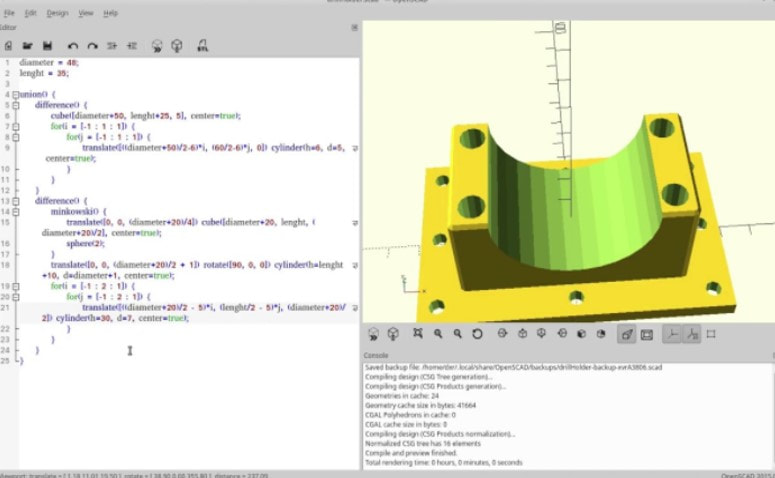The height and width of the screenshot is (478, 775).
Task: Click Reset View icon in viewport toolbar
Action: pyautogui.click(x=477, y=334)
